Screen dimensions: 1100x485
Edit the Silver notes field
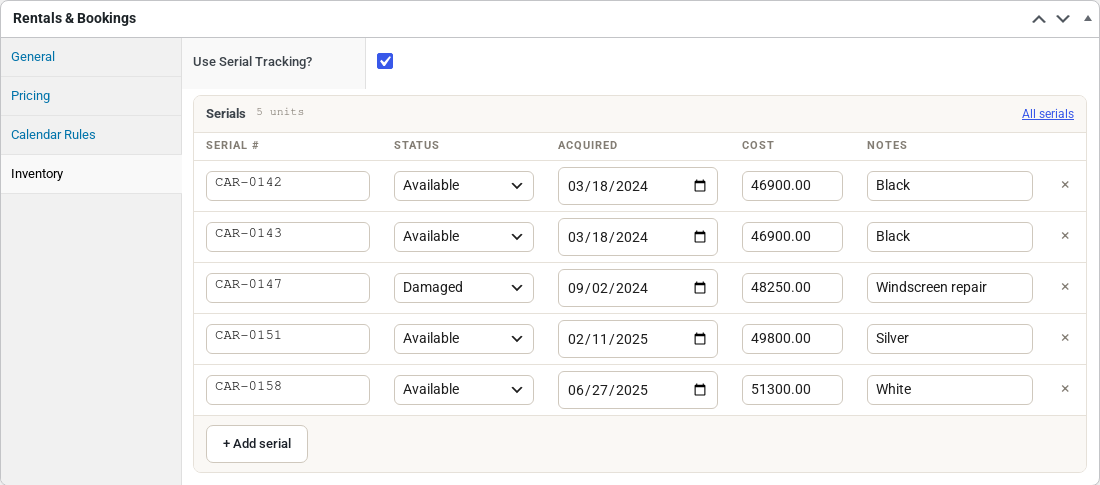pyautogui.click(x=950, y=338)
